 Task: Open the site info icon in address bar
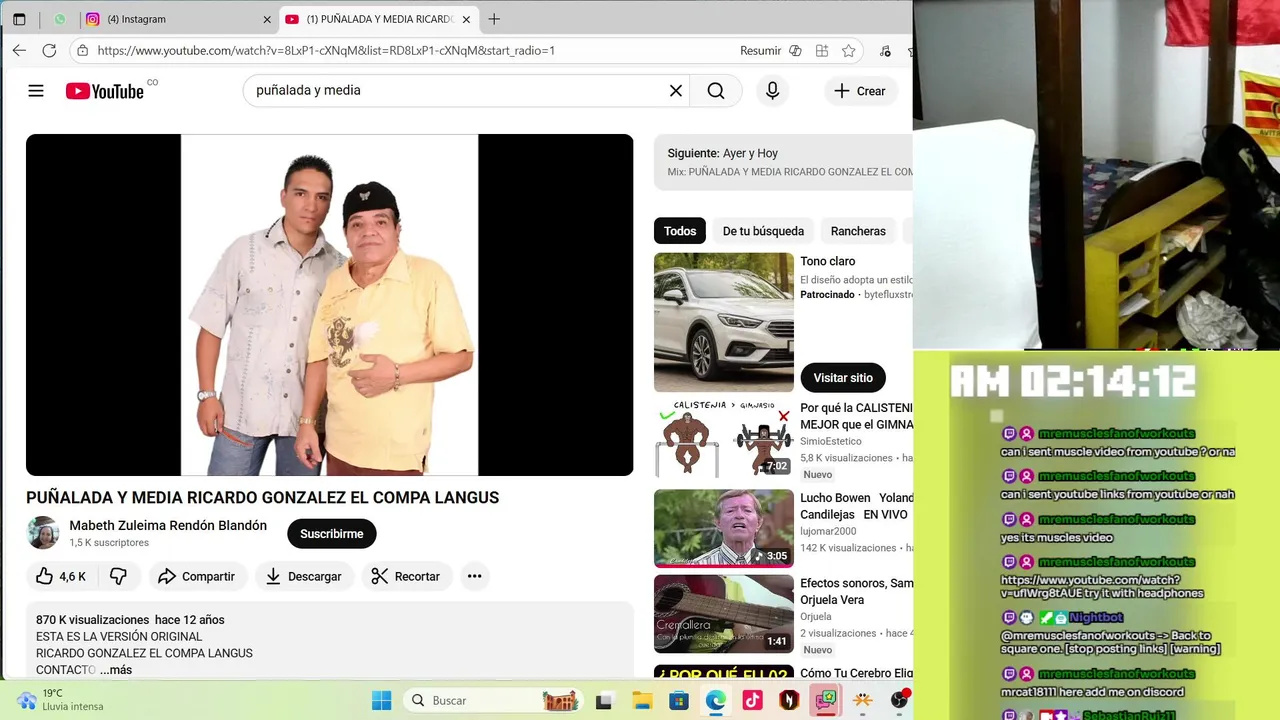(82, 50)
